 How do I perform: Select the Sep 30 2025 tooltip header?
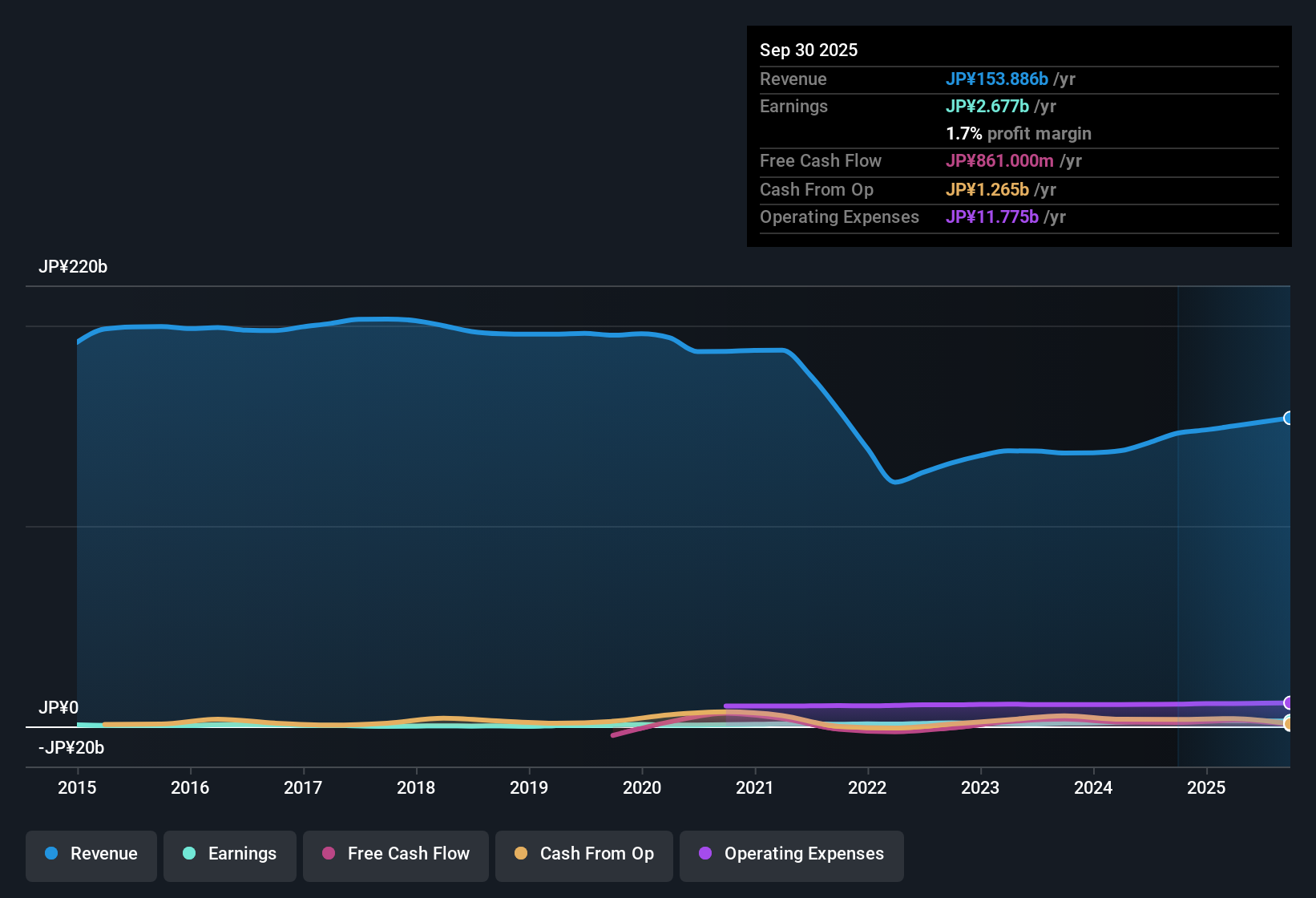[x=809, y=50]
